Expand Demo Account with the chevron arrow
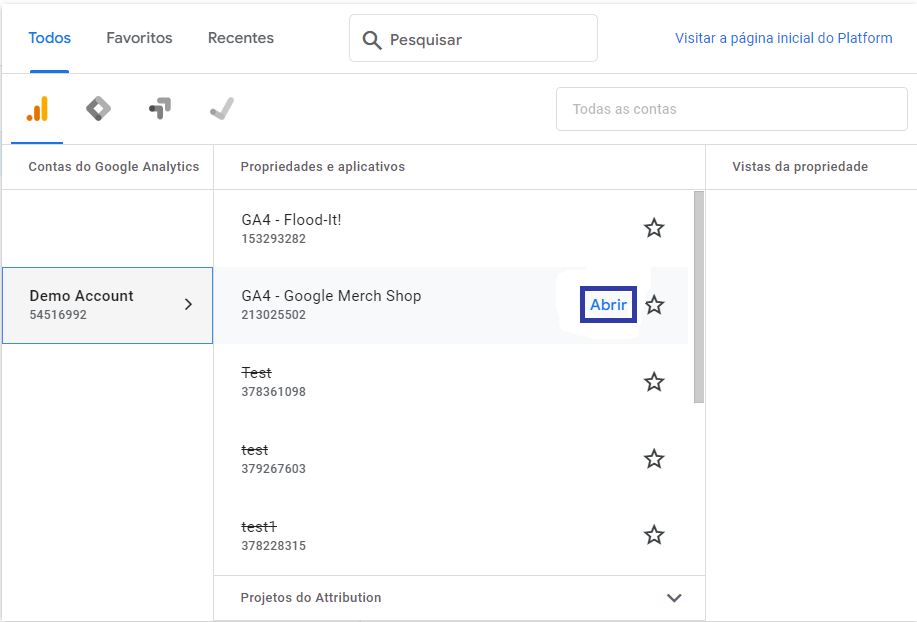Image resolution: width=917 pixels, height=622 pixels. tap(188, 305)
